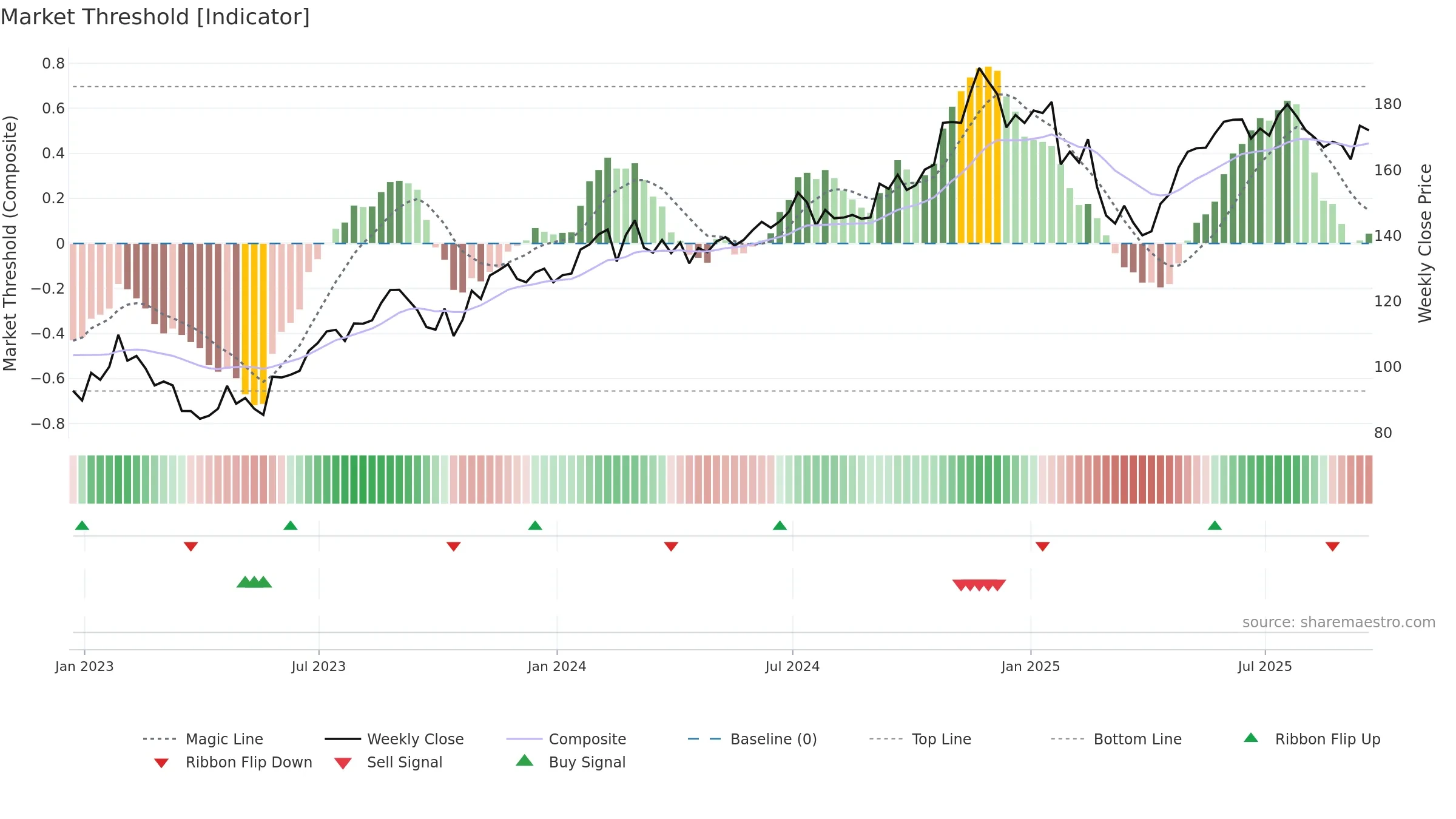The image size is (1456, 819).
Task: Toggle the Bottom Line legend entry
Action: (x=1116, y=739)
